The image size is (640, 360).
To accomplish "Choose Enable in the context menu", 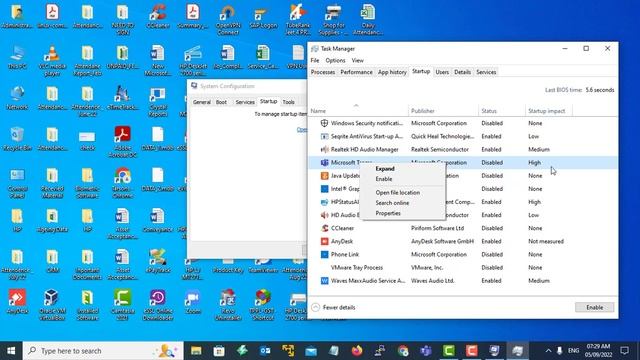I will [x=384, y=179].
